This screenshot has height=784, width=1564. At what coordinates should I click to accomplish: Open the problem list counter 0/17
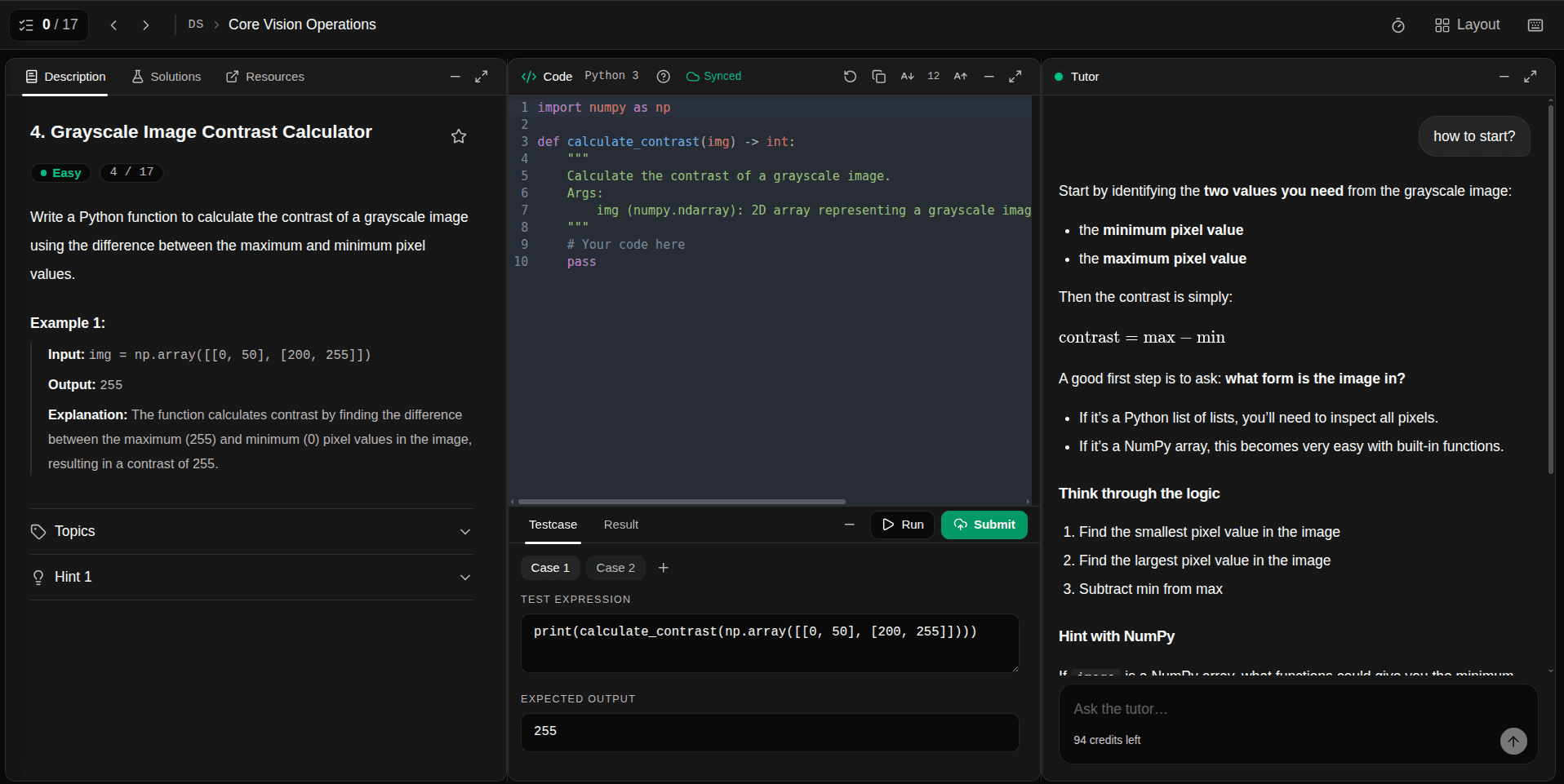coord(49,24)
